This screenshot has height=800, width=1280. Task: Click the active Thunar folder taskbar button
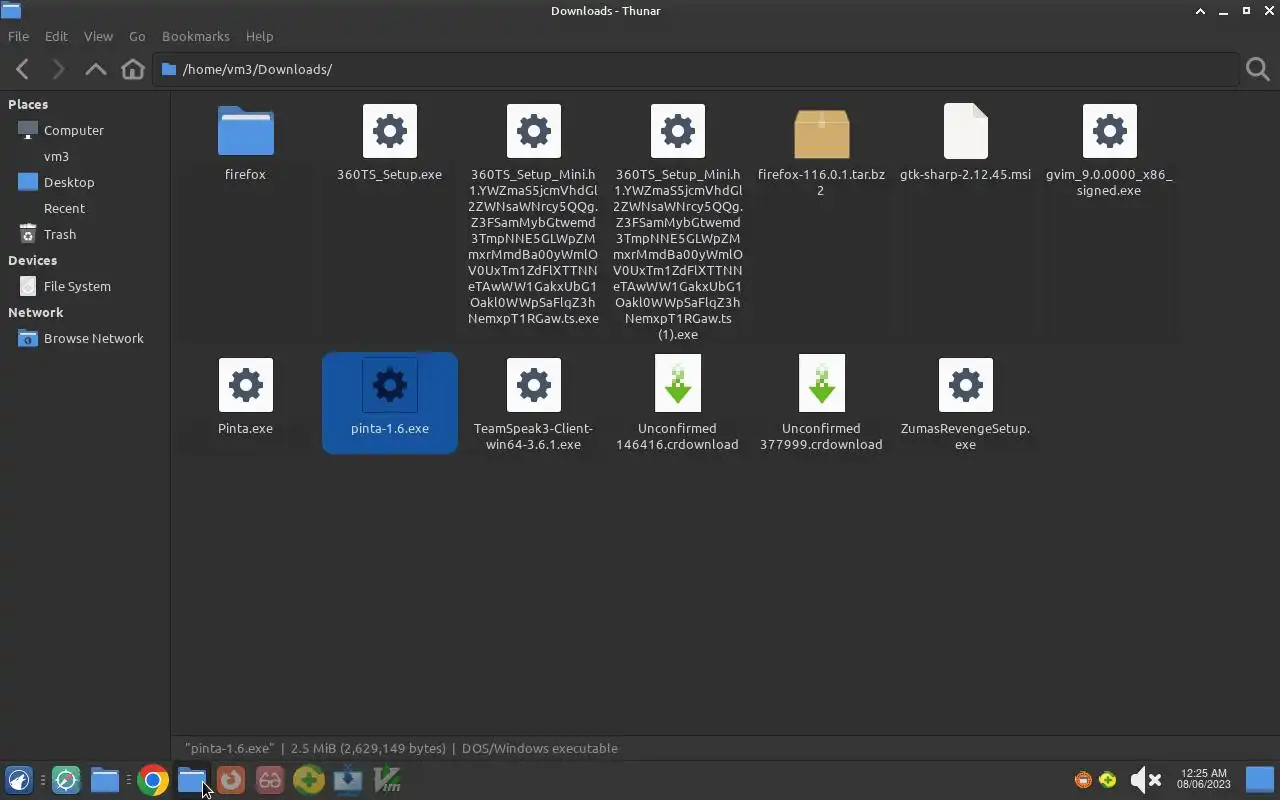(192, 780)
